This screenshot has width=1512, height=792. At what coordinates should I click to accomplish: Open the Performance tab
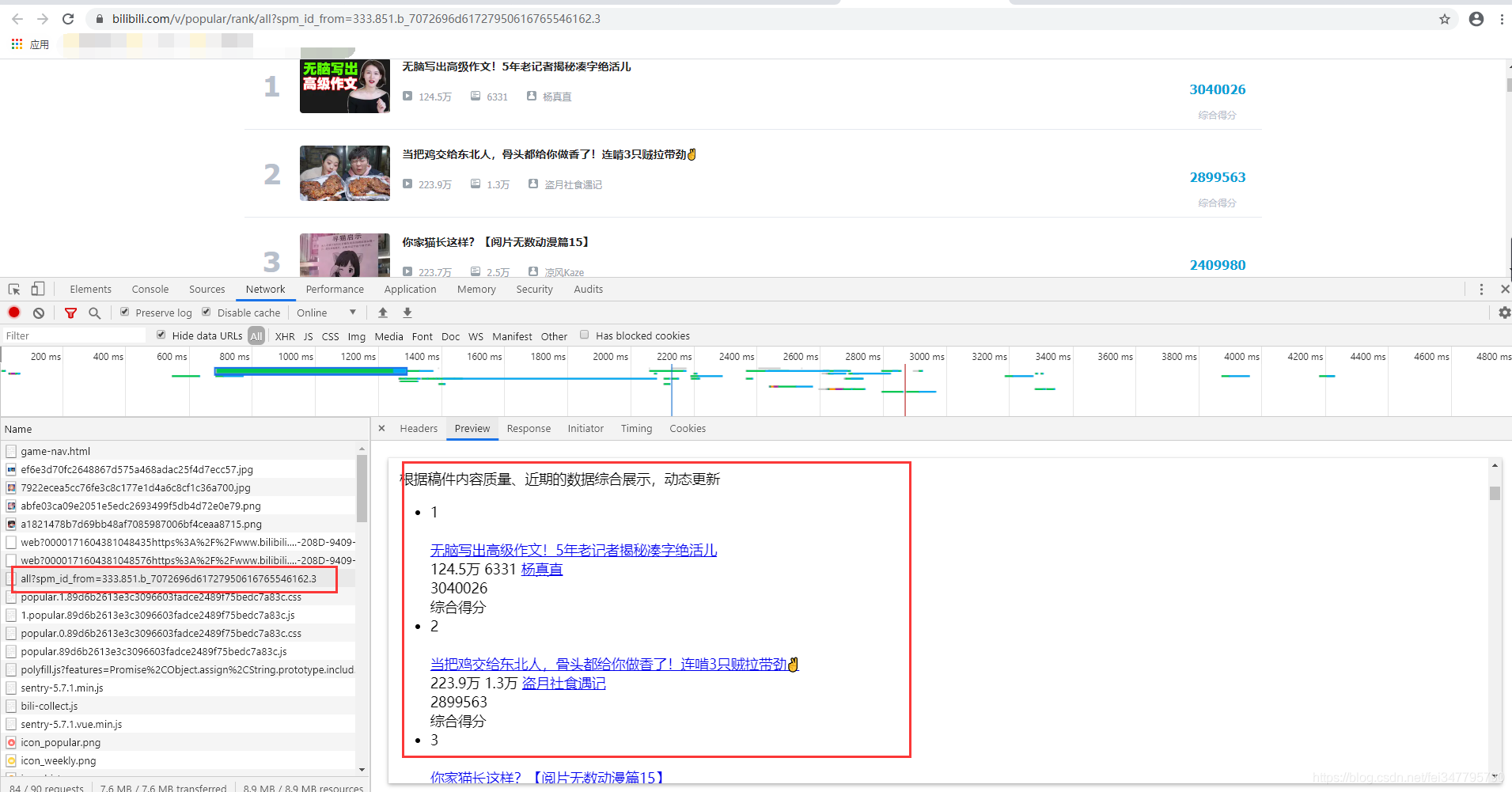point(335,290)
